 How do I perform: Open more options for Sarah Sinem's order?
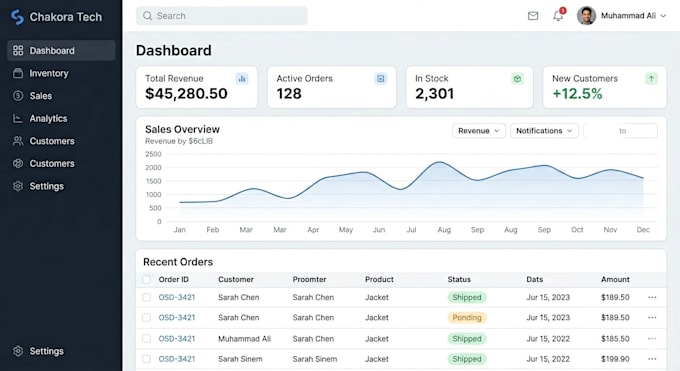[x=652, y=359]
